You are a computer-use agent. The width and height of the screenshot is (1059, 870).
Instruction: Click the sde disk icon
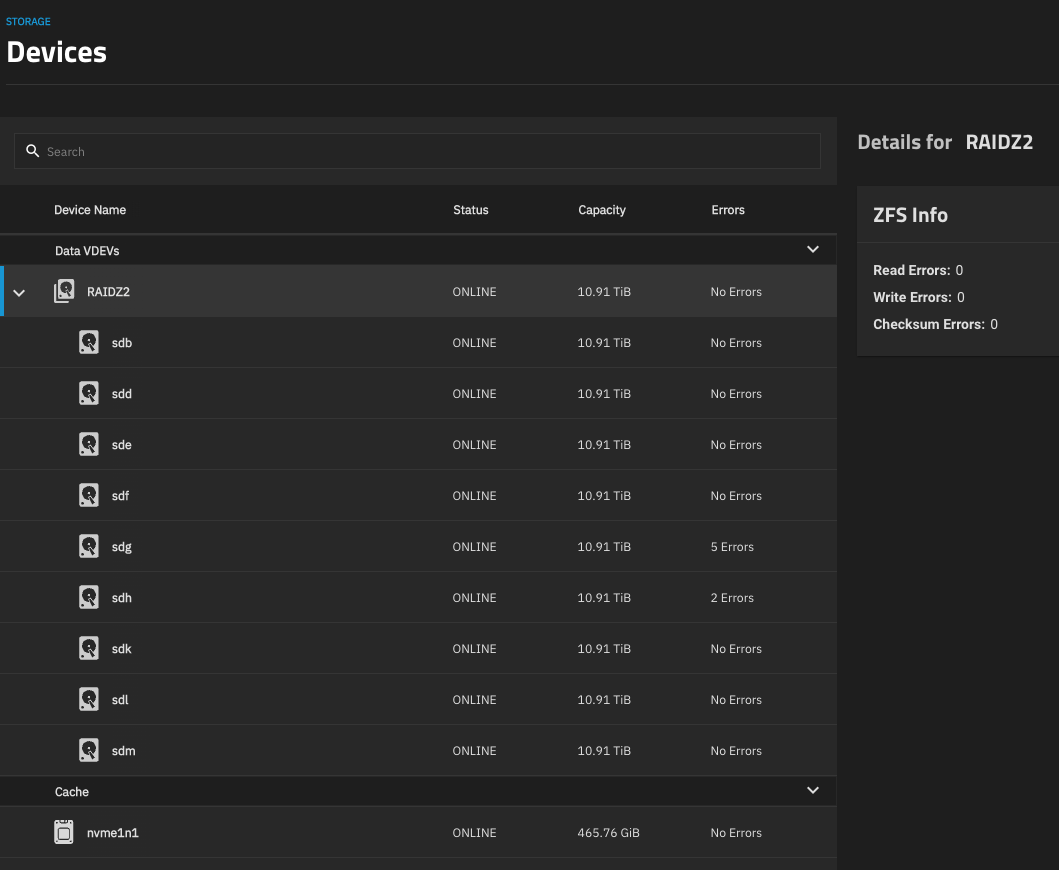88,444
